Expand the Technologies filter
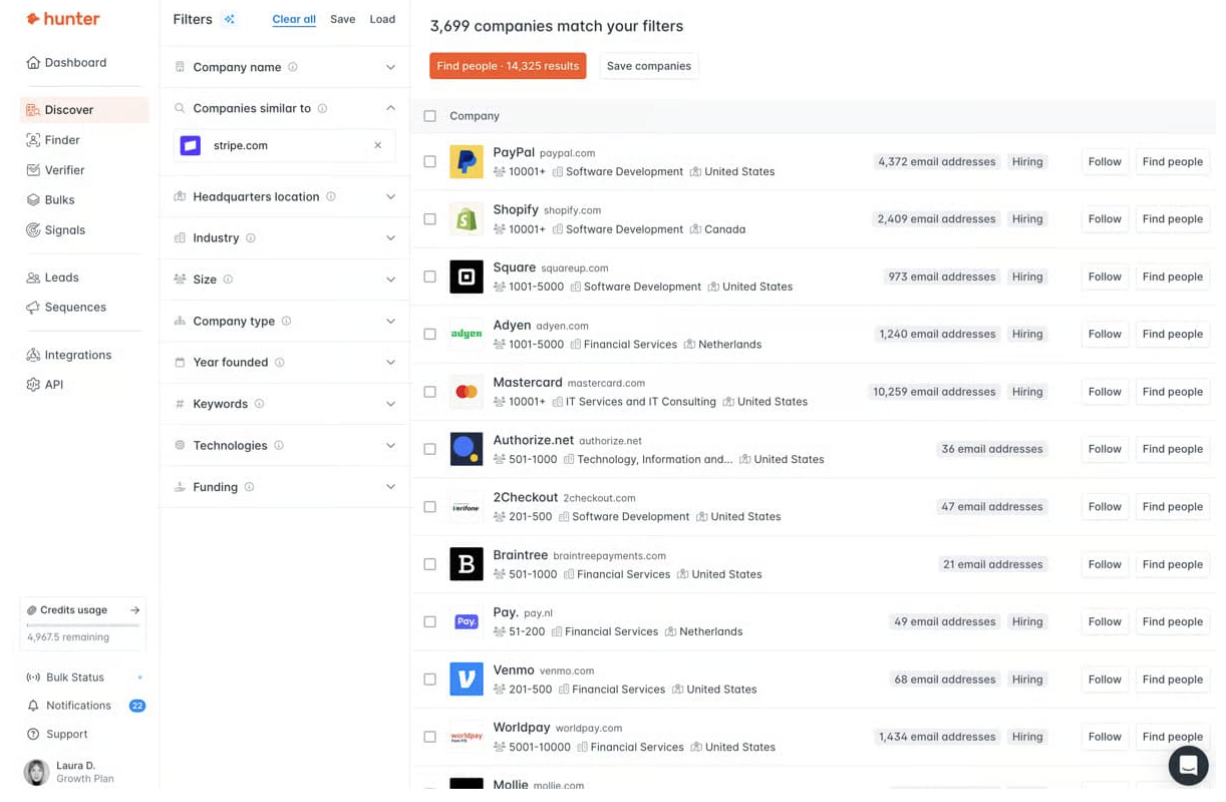 coord(284,446)
